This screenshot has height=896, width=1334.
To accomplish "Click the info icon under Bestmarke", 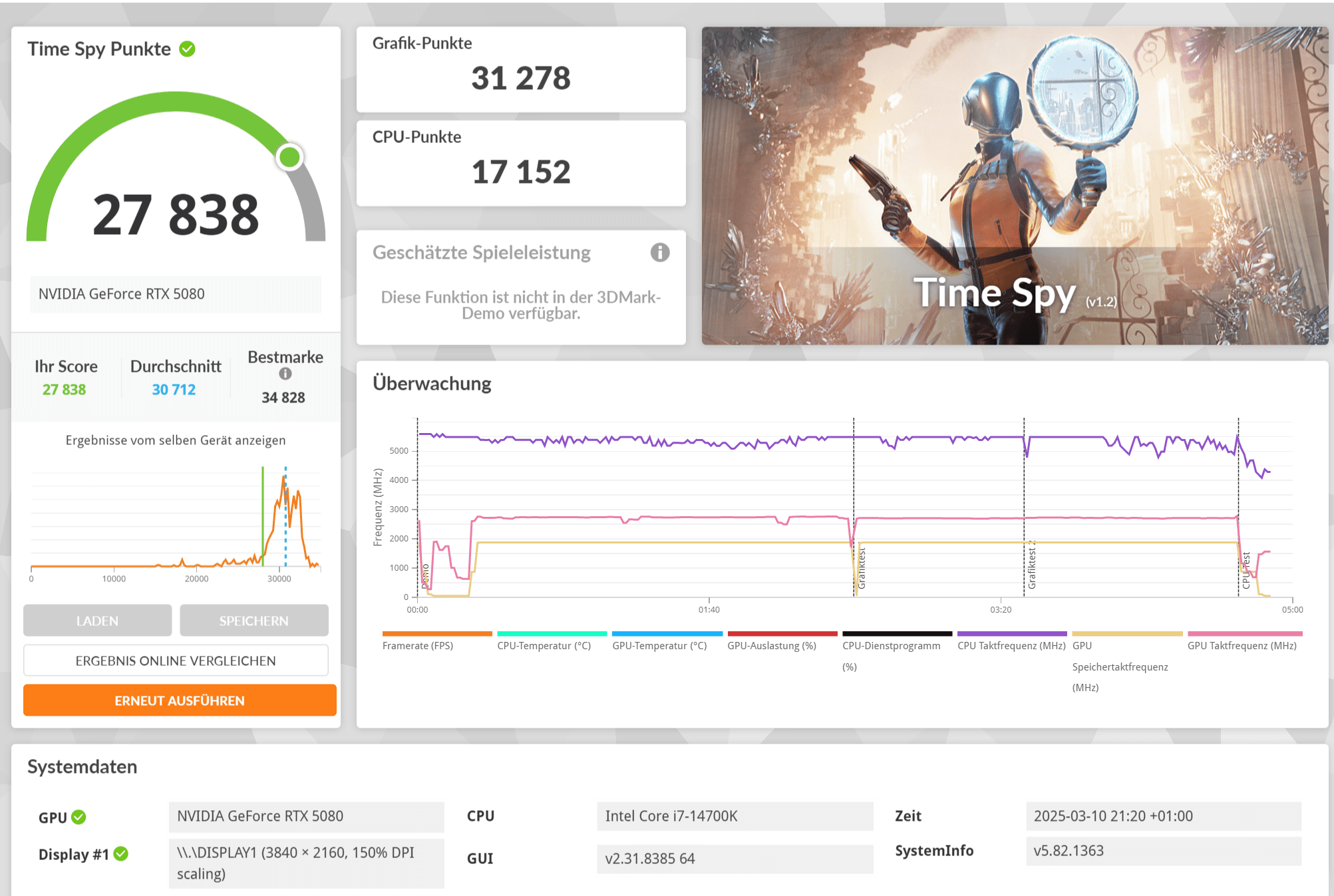I will point(285,374).
